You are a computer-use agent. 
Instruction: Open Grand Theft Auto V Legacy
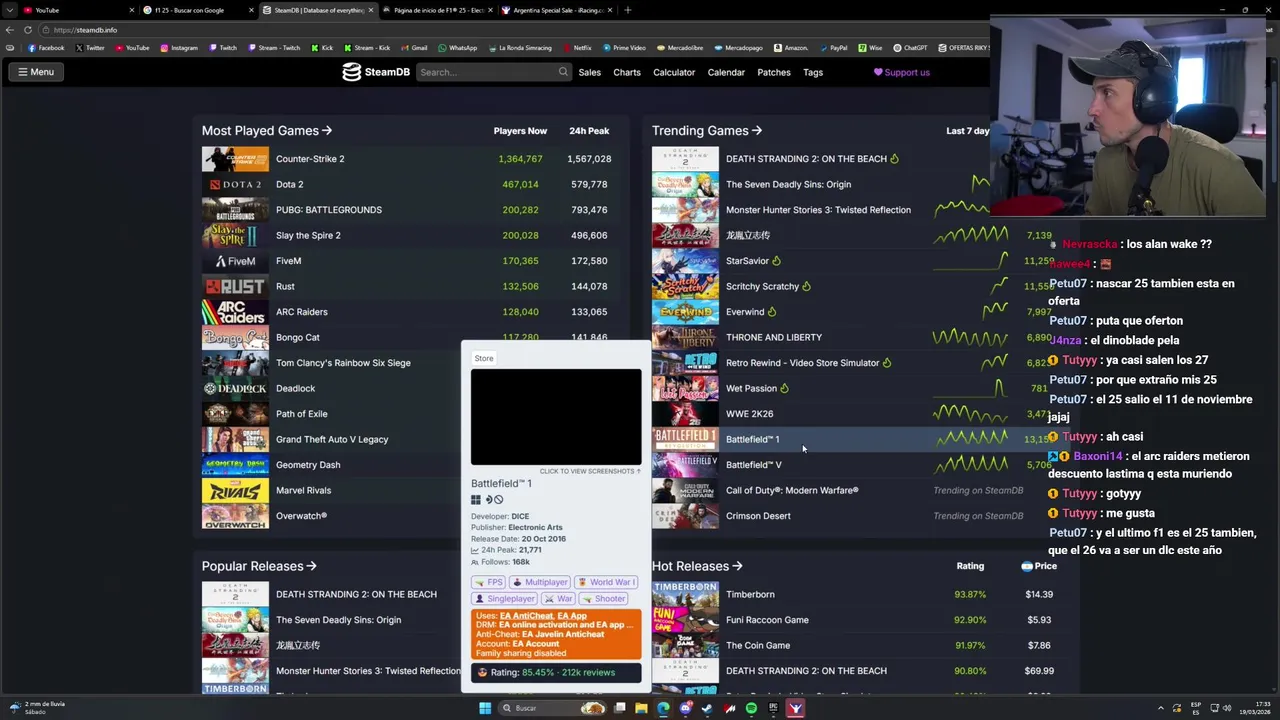[x=332, y=439]
